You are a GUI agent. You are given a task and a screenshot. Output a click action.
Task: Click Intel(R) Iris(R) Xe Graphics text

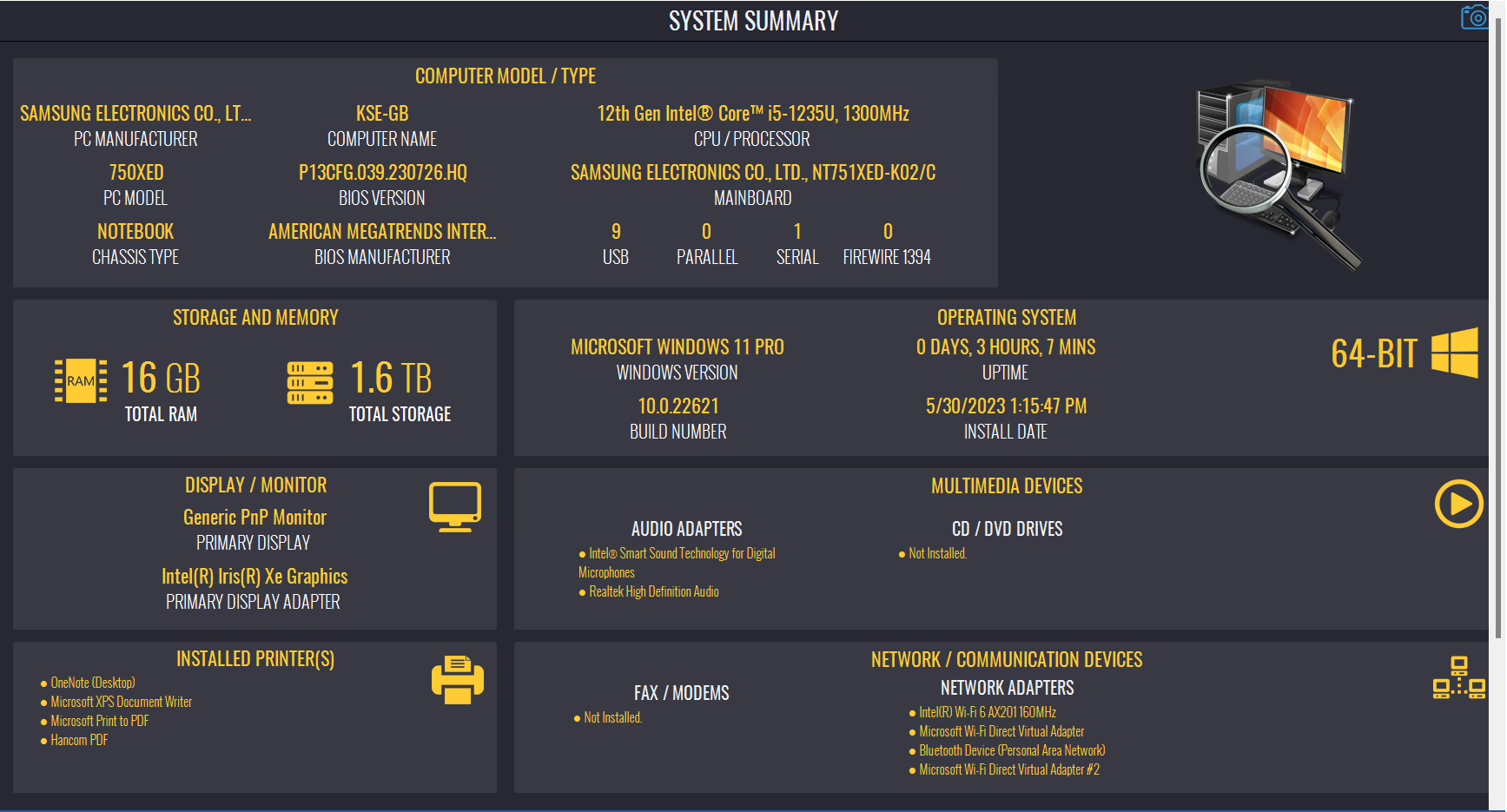tap(254, 577)
